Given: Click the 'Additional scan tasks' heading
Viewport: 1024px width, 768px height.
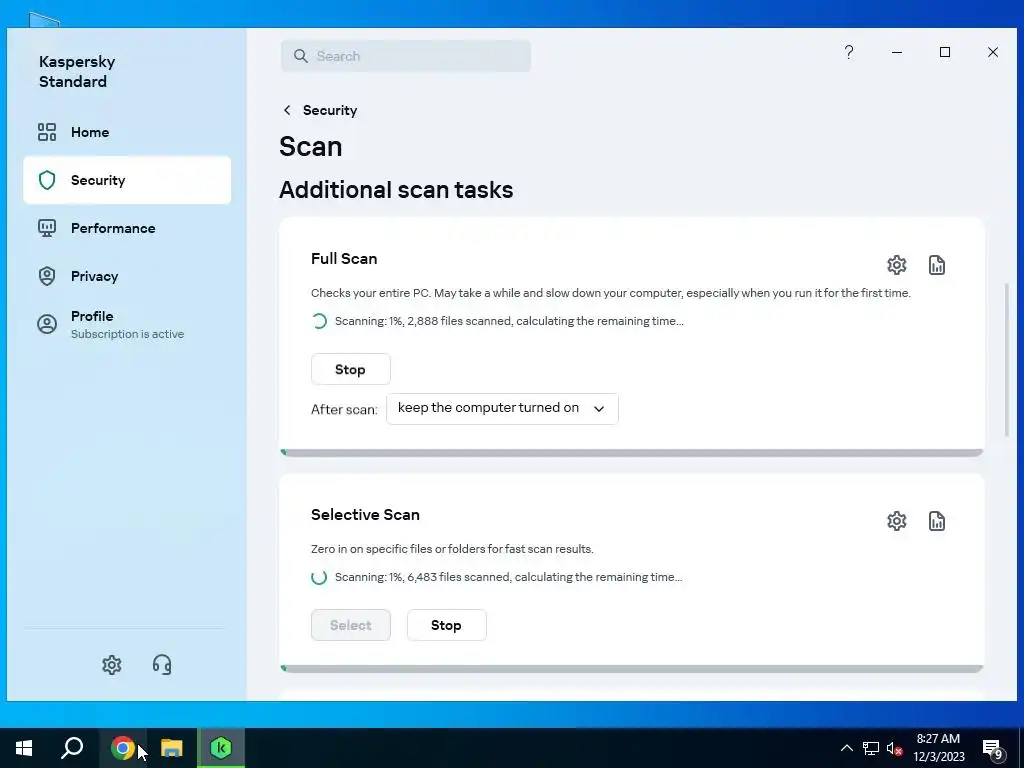Looking at the screenshot, I should (396, 190).
